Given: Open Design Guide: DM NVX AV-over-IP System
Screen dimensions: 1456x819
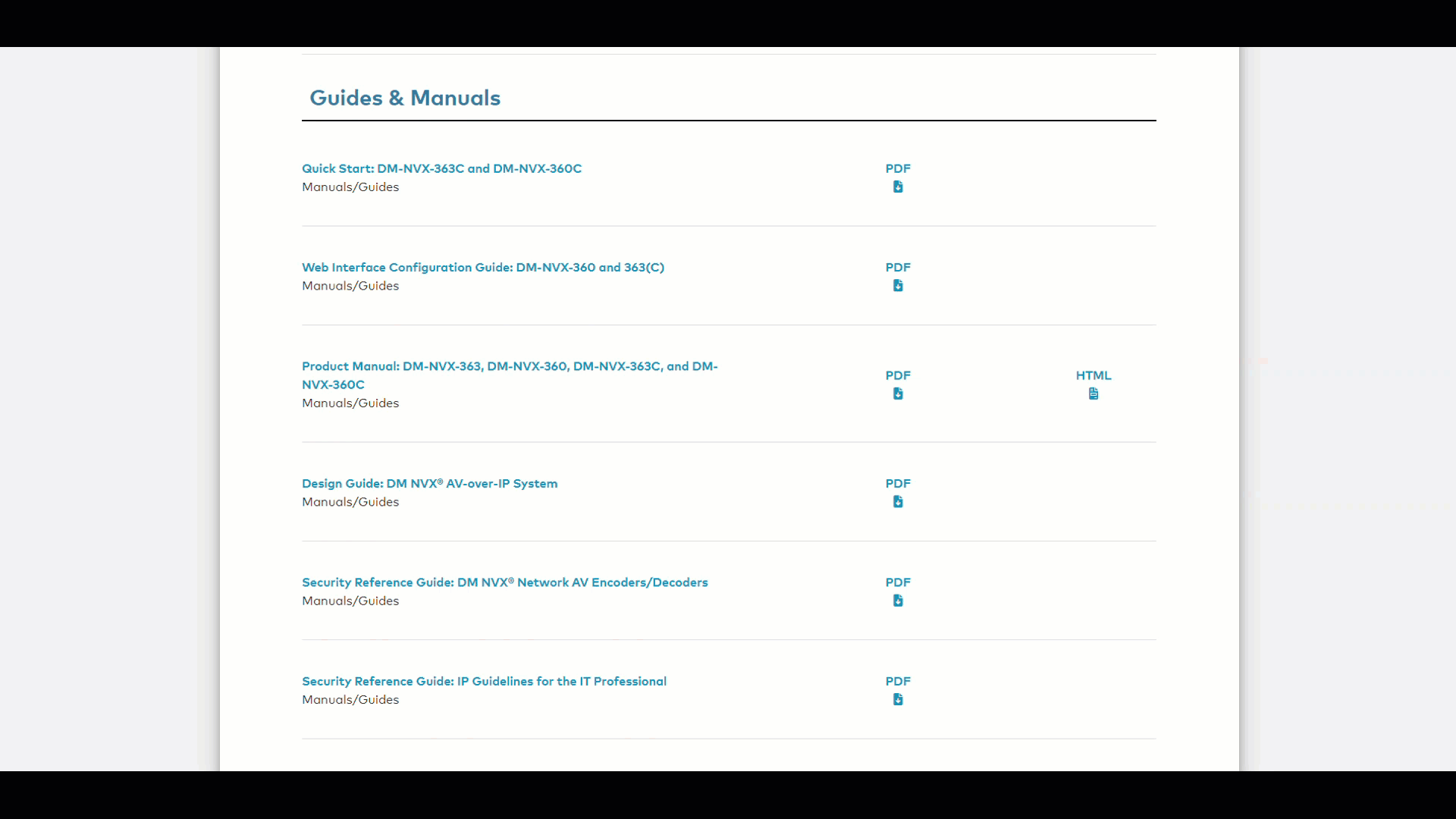Looking at the screenshot, I should [x=429, y=483].
